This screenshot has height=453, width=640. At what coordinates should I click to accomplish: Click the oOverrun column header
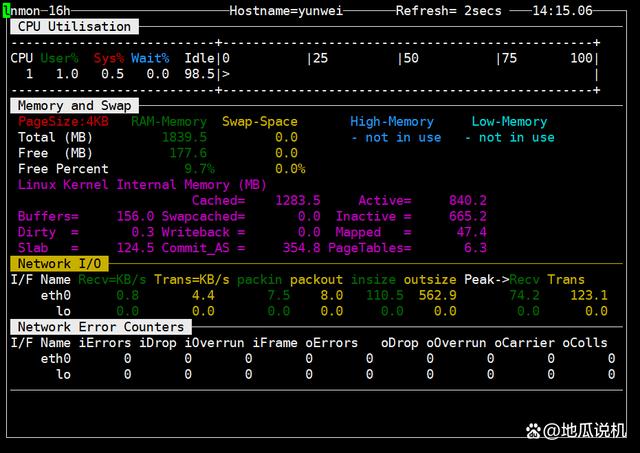(x=456, y=343)
